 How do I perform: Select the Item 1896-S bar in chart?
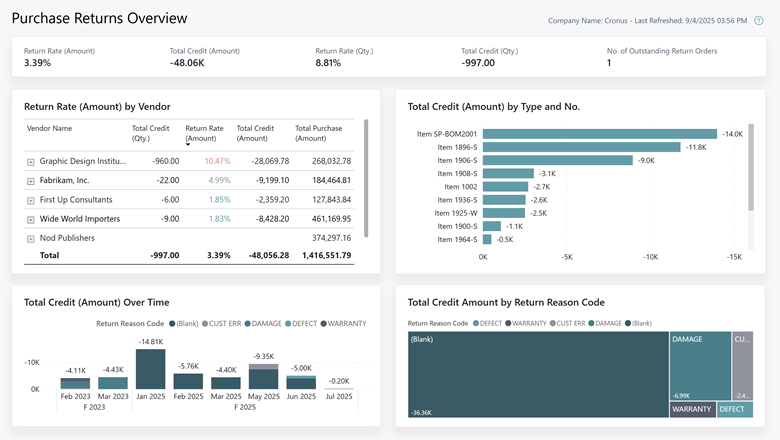pyautogui.click(x=581, y=147)
